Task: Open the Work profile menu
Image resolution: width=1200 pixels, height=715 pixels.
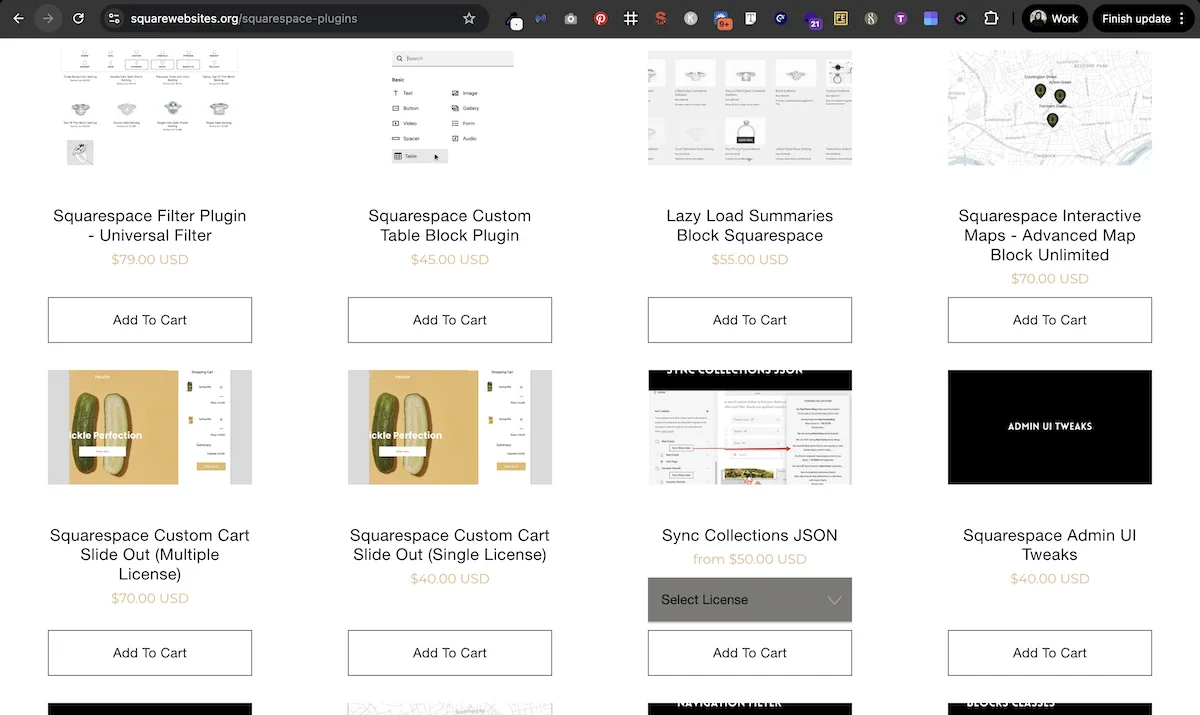Action: point(1054,18)
